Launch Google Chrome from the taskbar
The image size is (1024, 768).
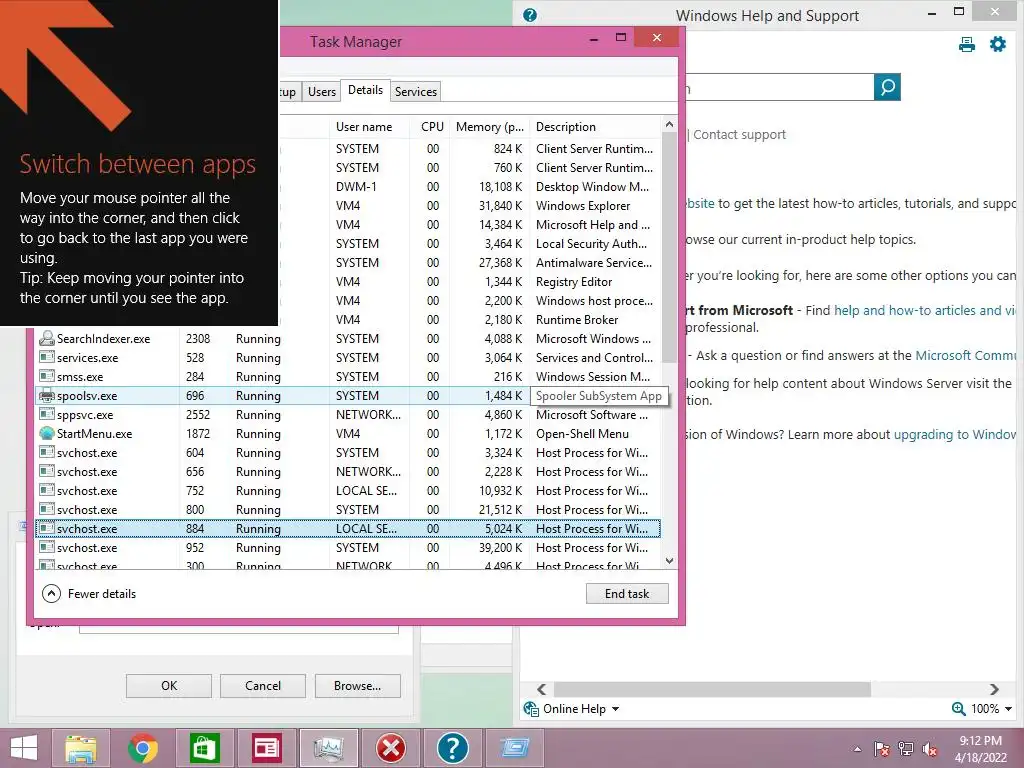click(142, 748)
